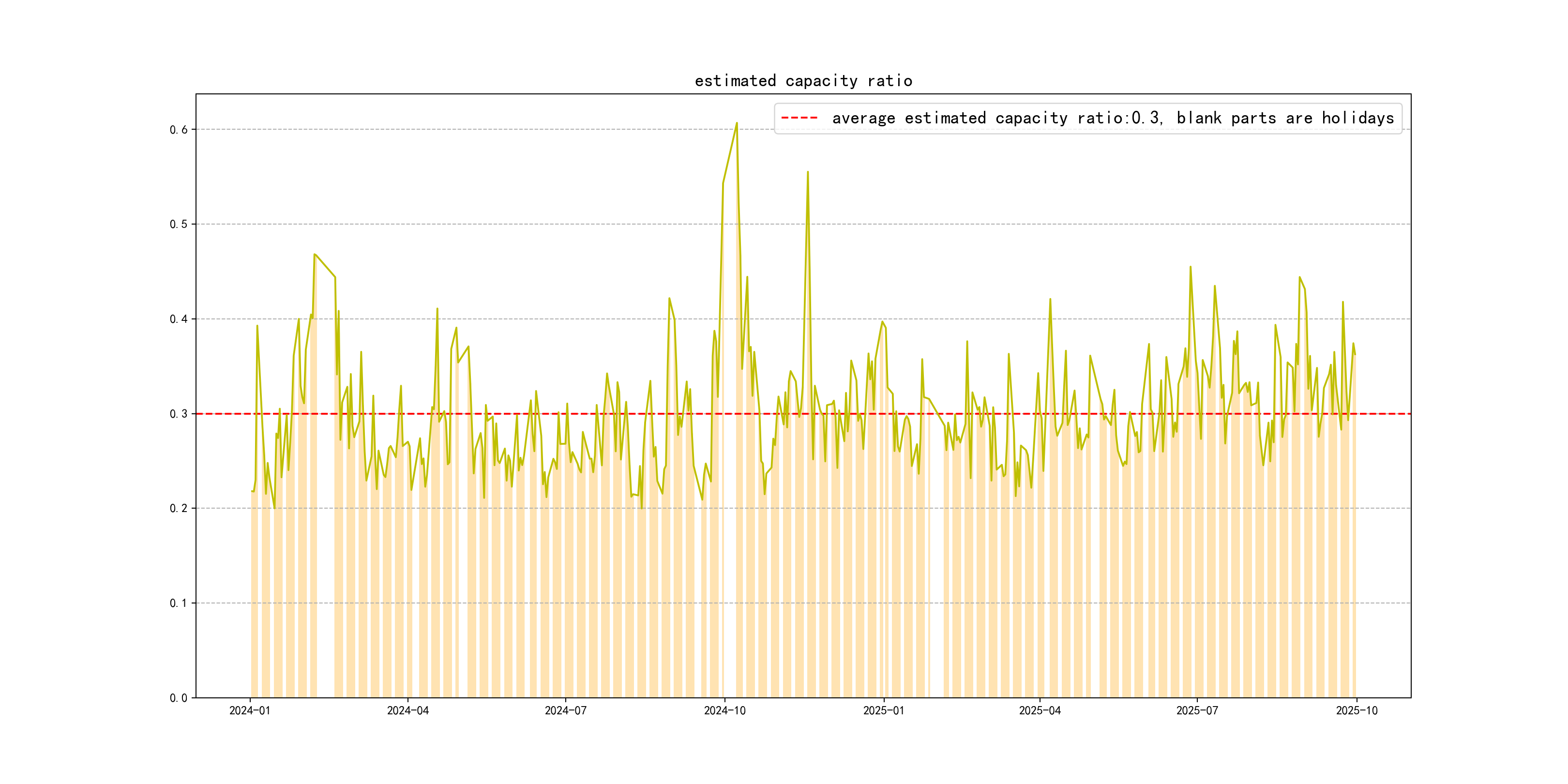The image size is (1568, 784).
Task: Click the 0.3 y-axis tick label
Action: (179, 414)
